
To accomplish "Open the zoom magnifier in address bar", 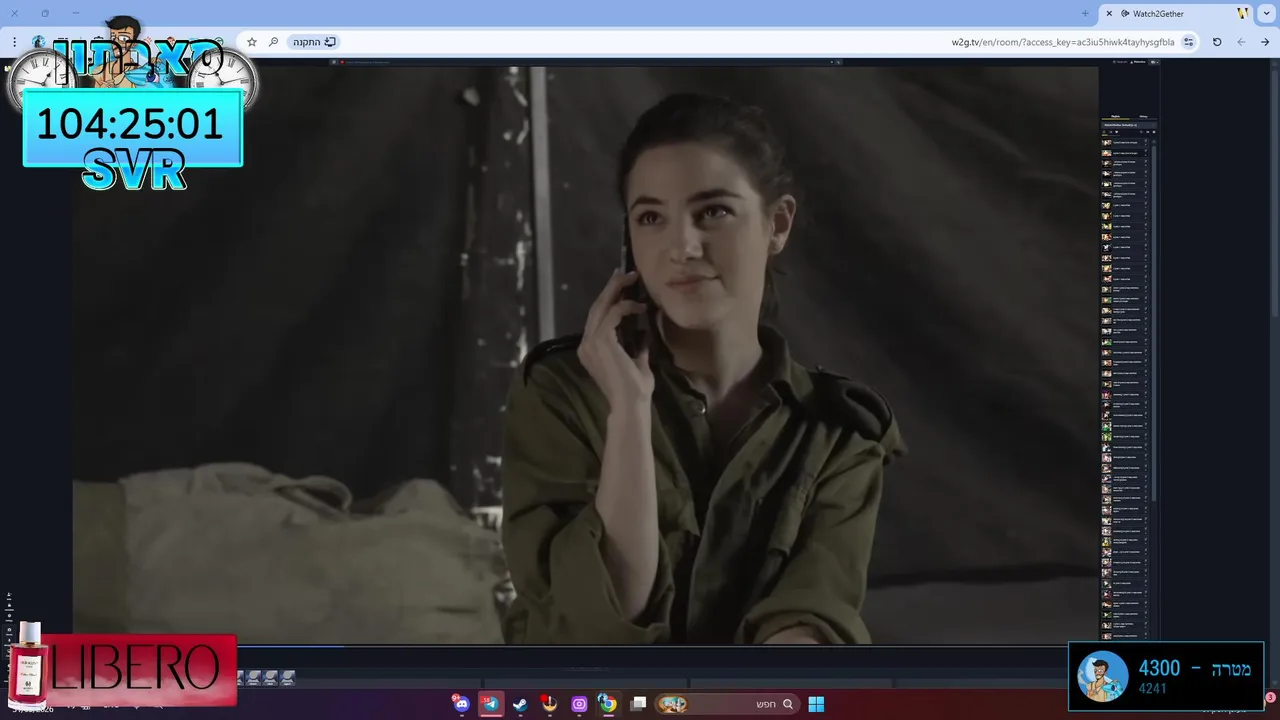I will [x=273, y=42].
